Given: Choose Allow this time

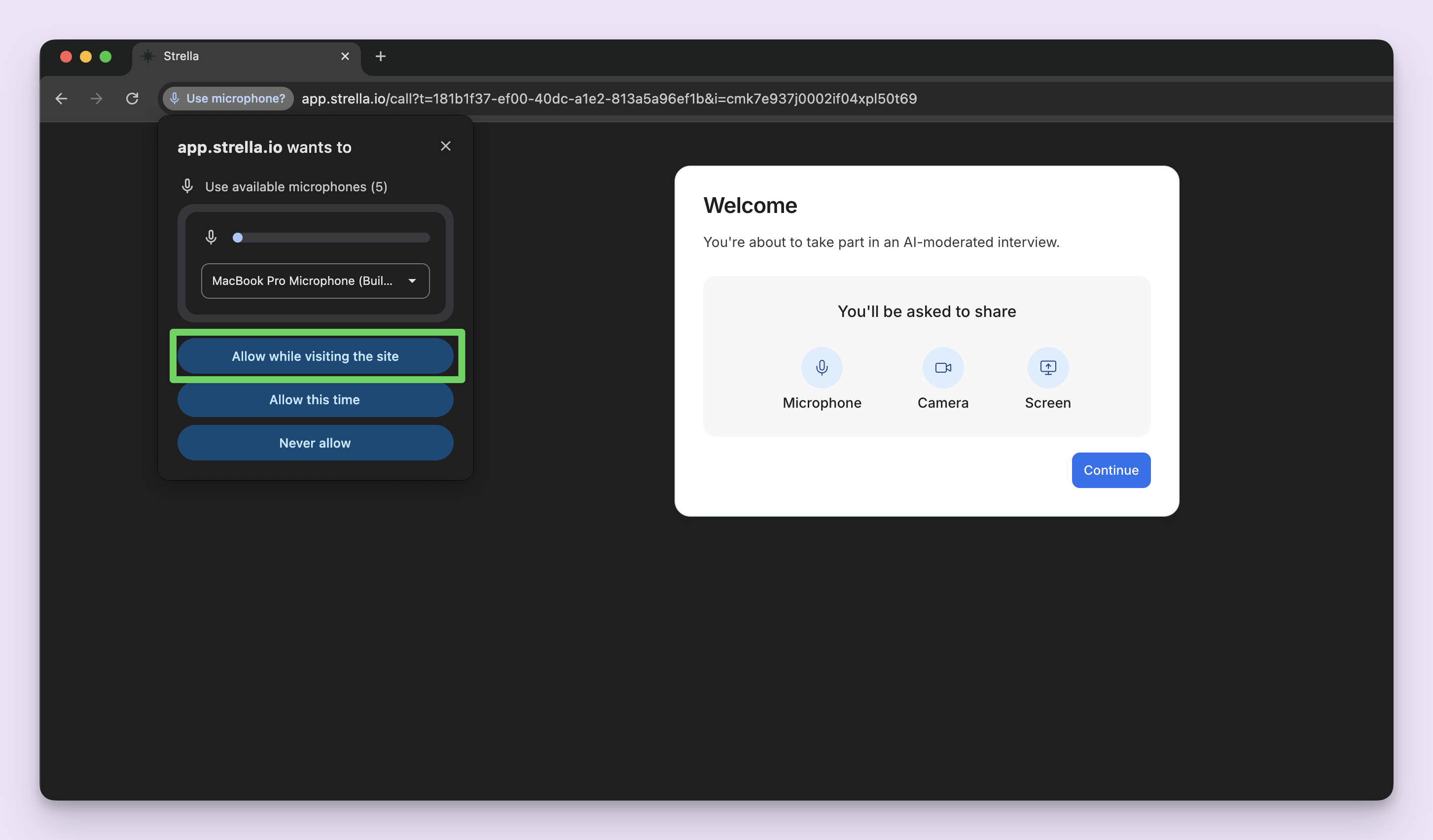Looking at the screenshot, I should [315, 399].
